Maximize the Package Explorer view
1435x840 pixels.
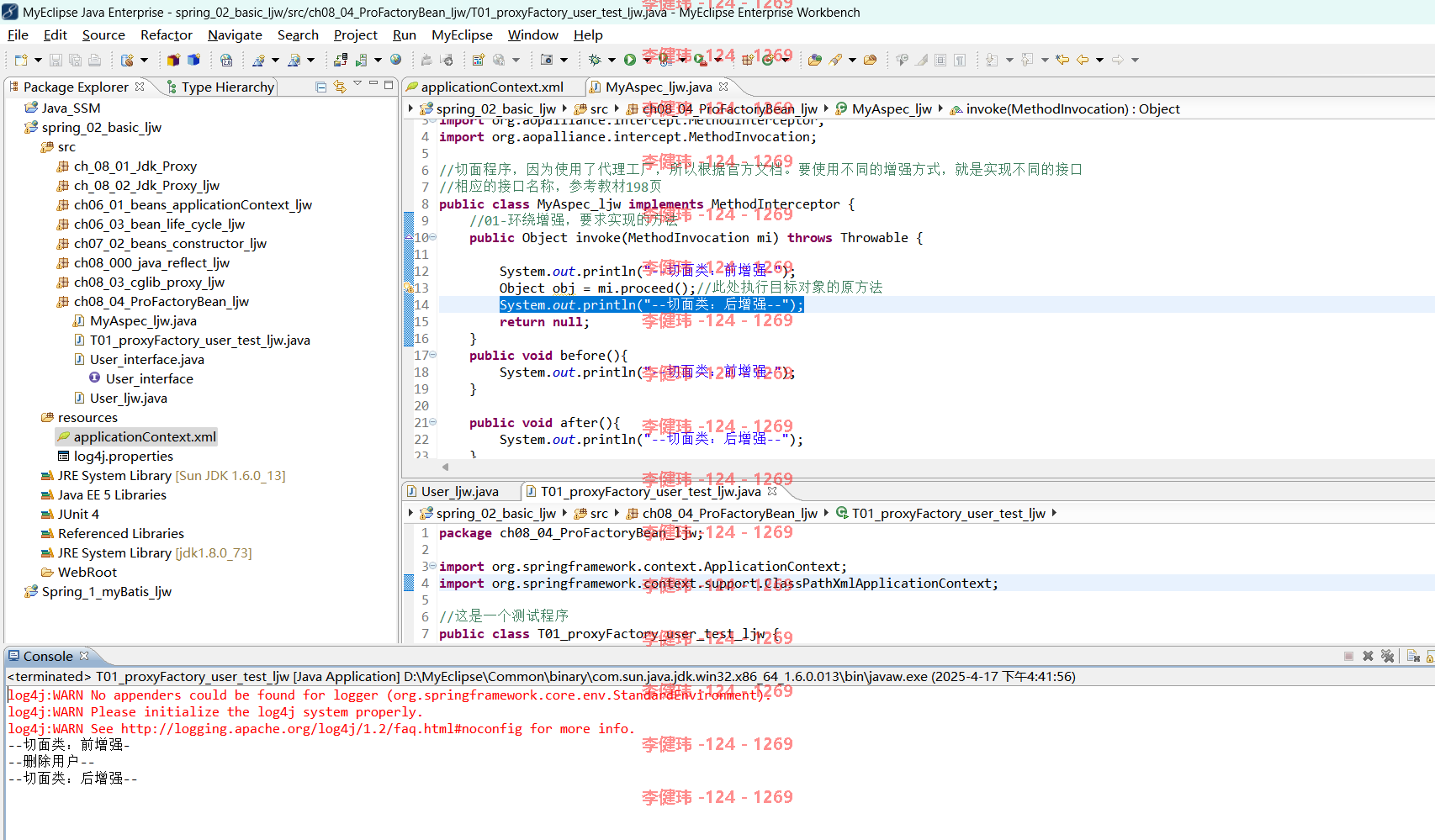pos(389,84)
